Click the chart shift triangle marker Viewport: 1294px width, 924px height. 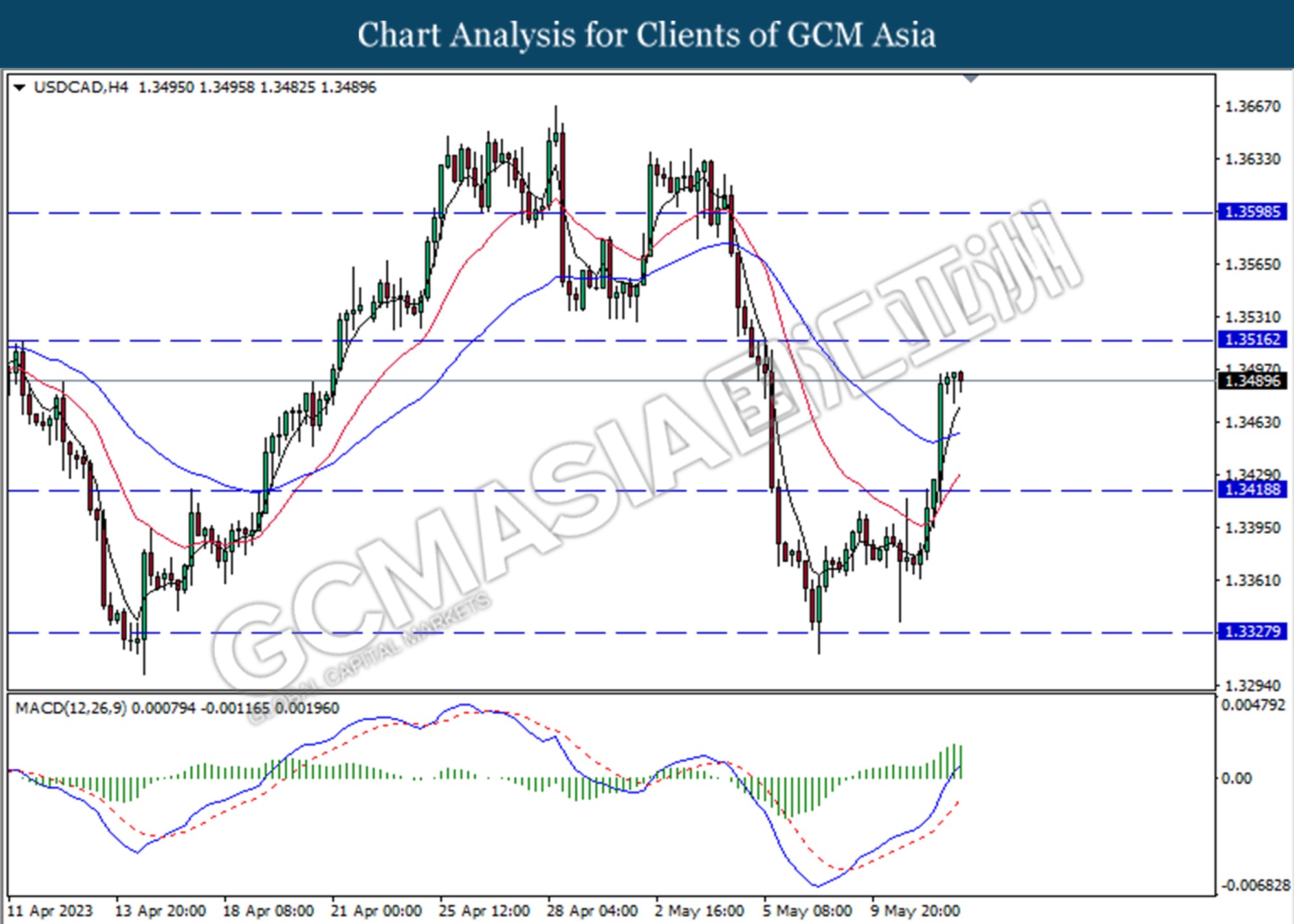(971, 79)
